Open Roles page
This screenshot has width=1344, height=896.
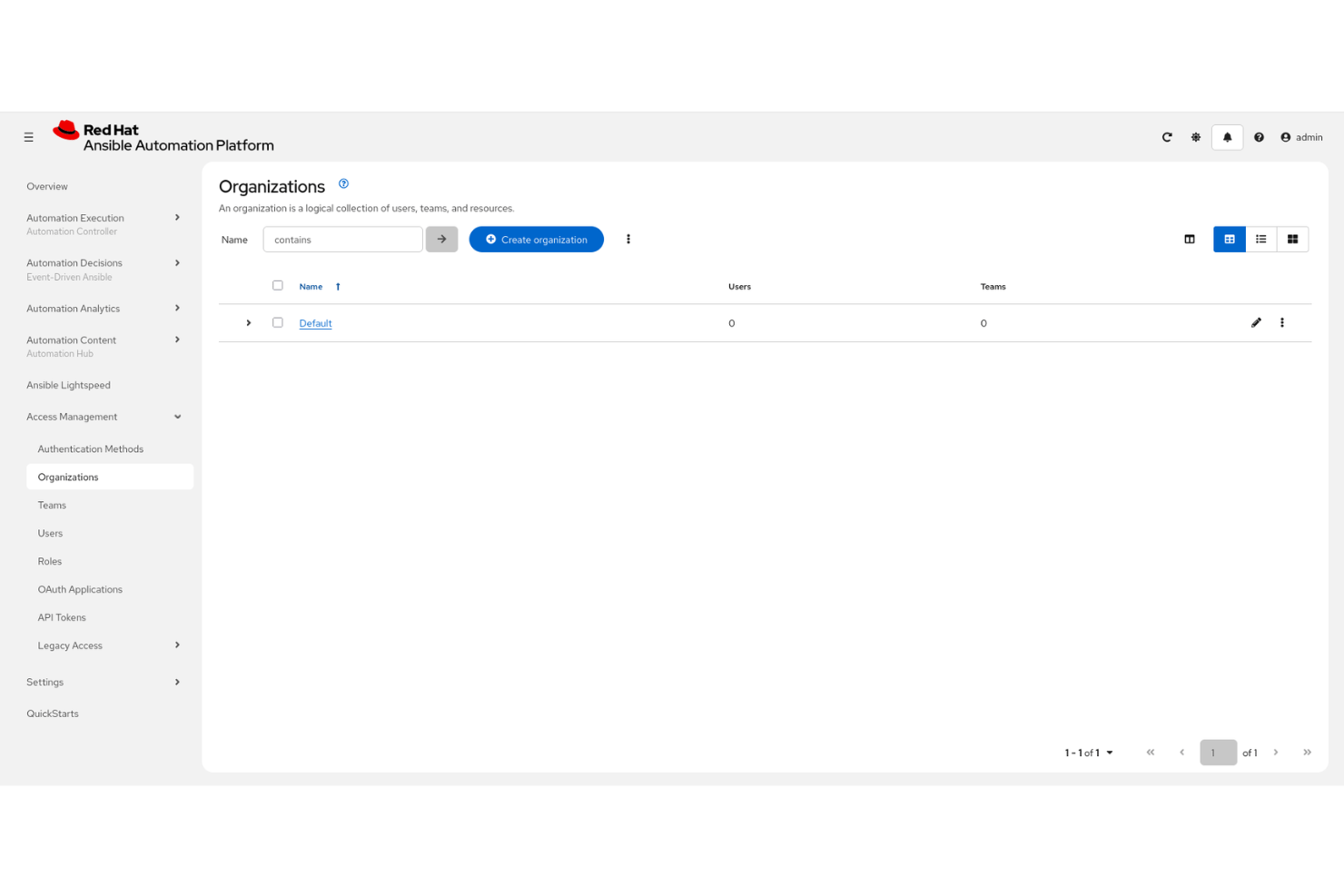(50, 562)
